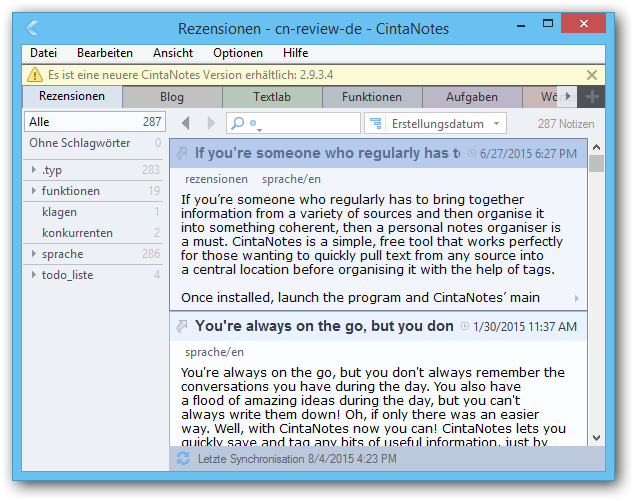This screenshot has height=501, width=635.
Task: Click the synchronisation refresh icon
Action: coord(183,458)
